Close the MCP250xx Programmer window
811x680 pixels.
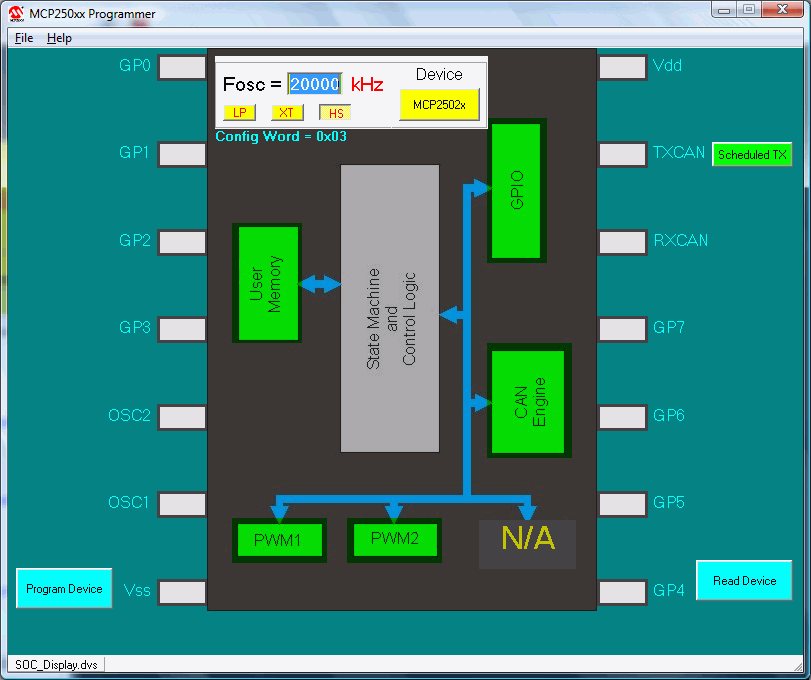pyautogui.click(x=783, y=9)
